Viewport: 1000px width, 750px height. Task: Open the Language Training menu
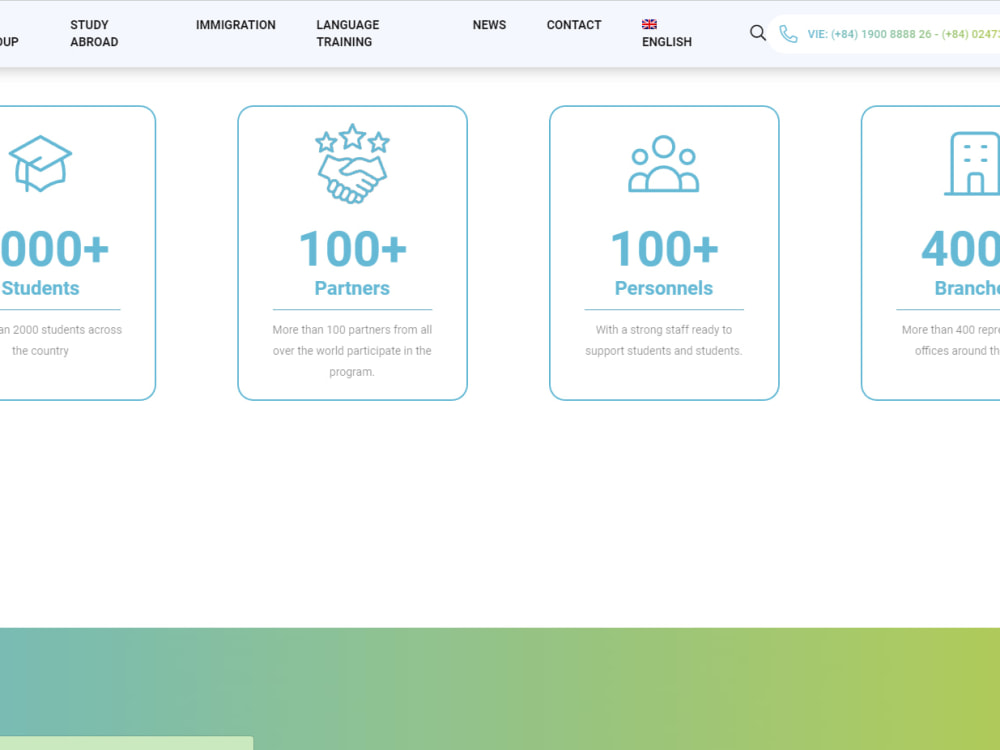tap(348, 33)
